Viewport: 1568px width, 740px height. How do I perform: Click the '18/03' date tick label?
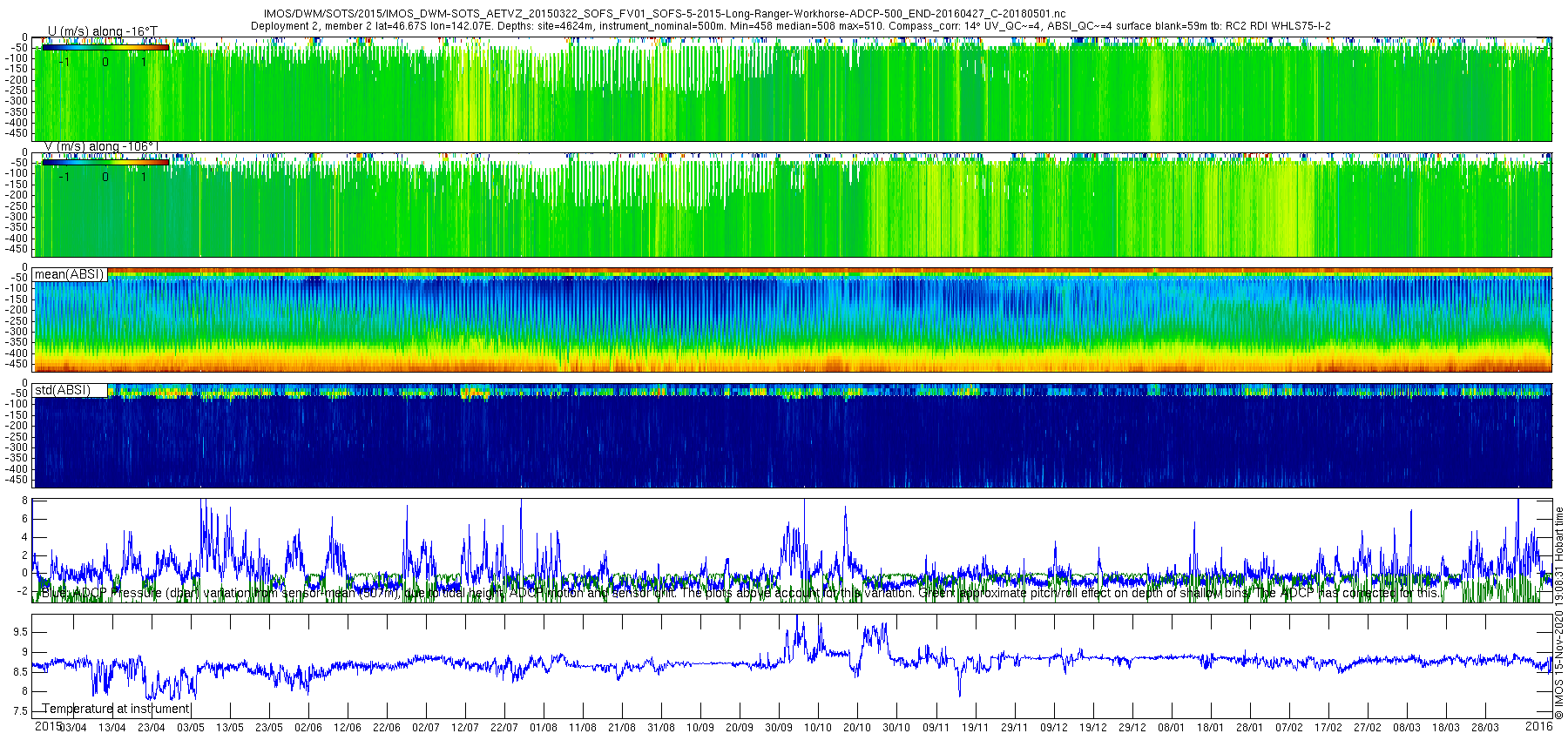pos(1446,728)
